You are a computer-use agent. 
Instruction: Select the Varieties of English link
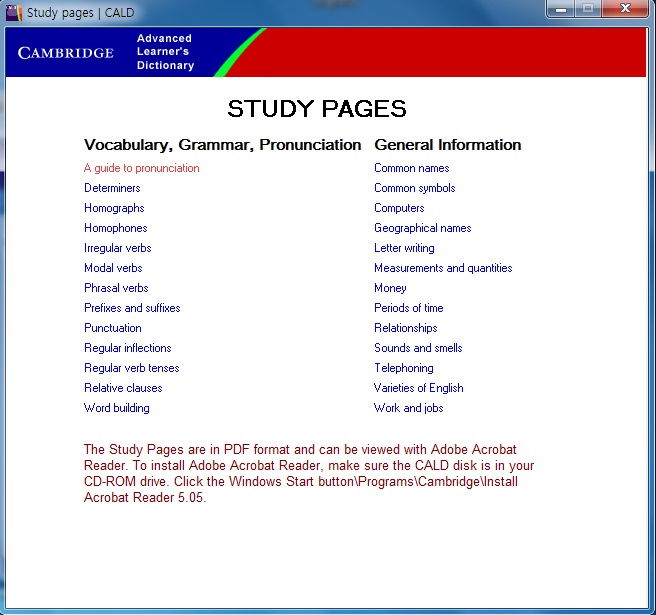(419, 388)
